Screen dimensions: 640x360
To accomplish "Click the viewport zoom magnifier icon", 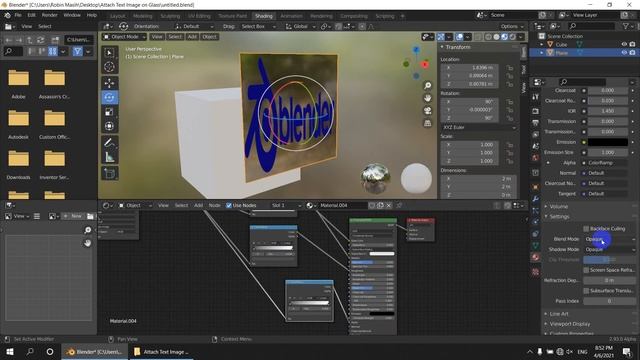I will click(x=427, y=85).
